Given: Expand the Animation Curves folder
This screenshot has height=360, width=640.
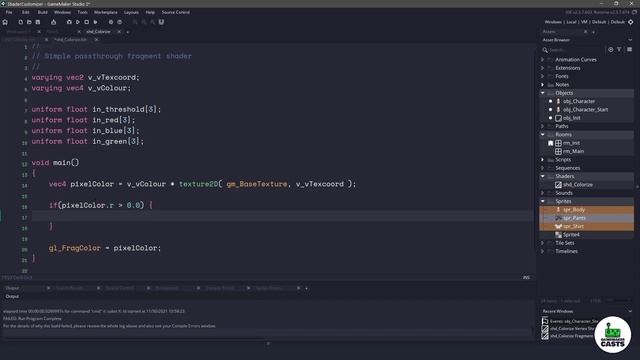Looking at the screenshot, I should [x=542, y=60].
